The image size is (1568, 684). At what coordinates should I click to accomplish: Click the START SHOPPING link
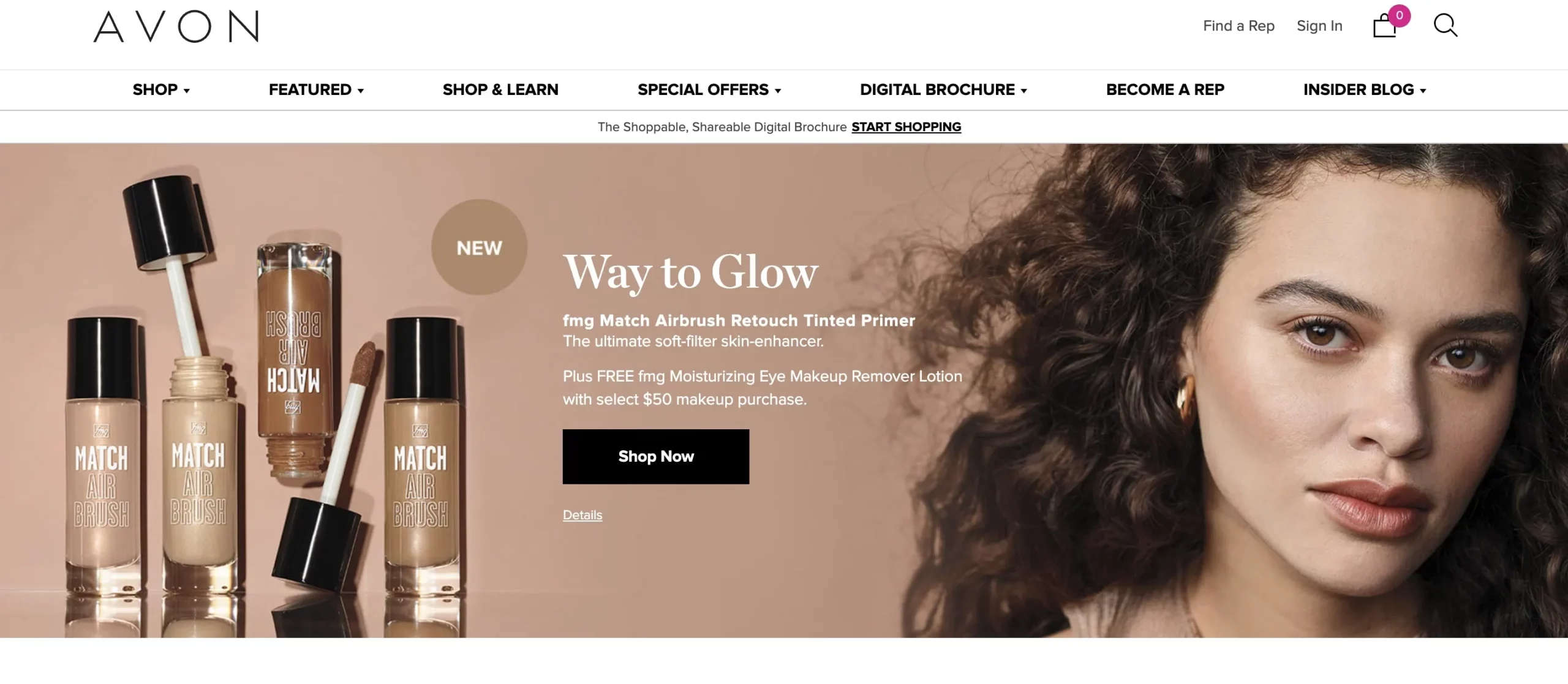pos(906,127)
